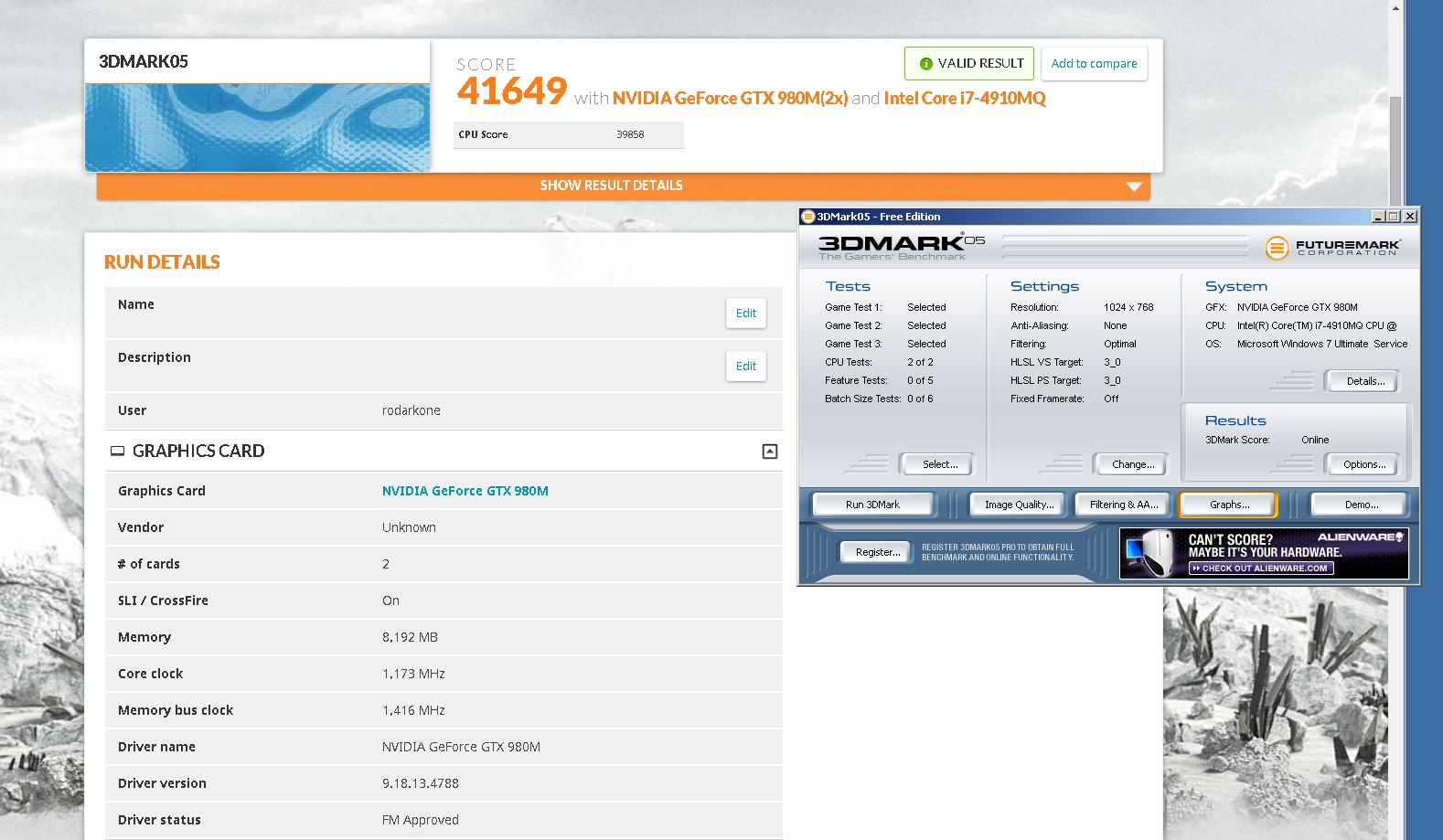Screen dimensions: 1443x840
Task: Click the 3DMARK05 Gamers' Benchmark logo
Action: (901, 247)
